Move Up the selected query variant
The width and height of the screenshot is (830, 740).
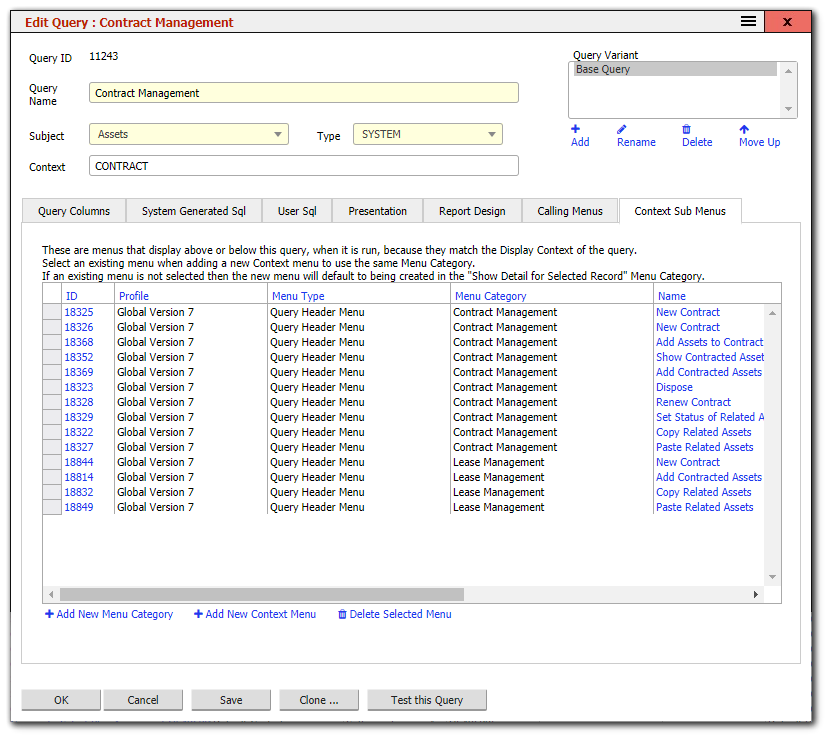[759, 135]
